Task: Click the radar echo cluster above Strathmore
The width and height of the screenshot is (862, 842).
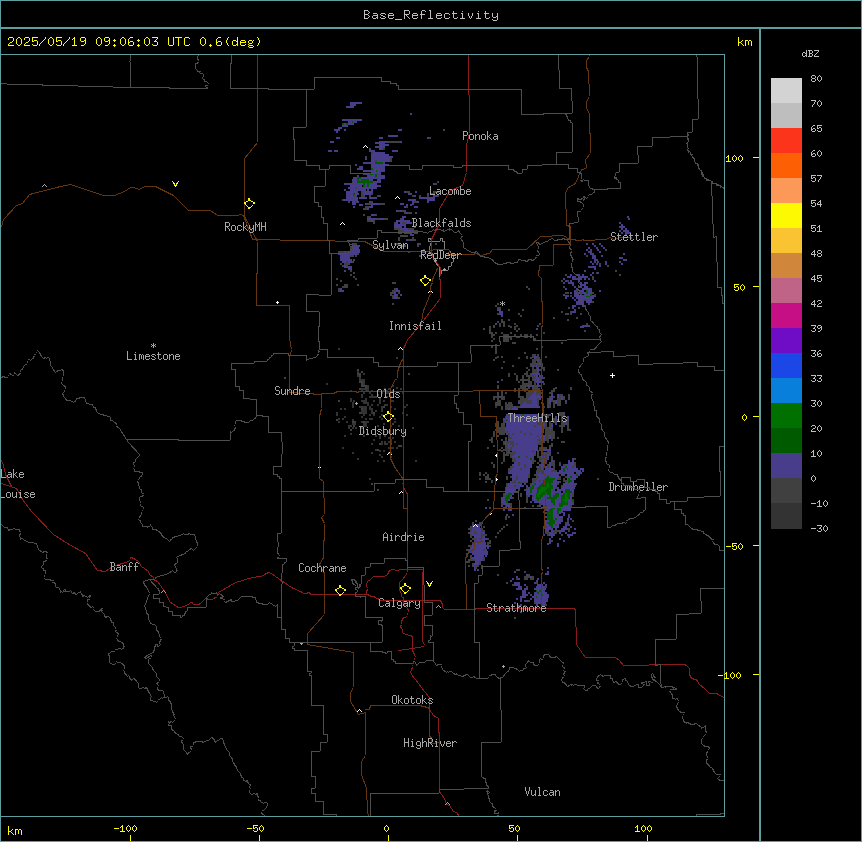Action: pyautogui.click(x=529, y=588)
